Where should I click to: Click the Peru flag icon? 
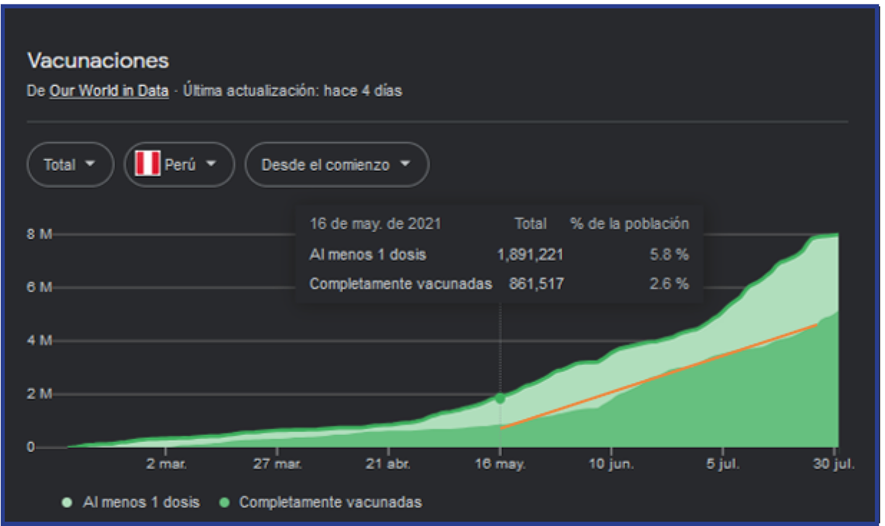(148, 165)
